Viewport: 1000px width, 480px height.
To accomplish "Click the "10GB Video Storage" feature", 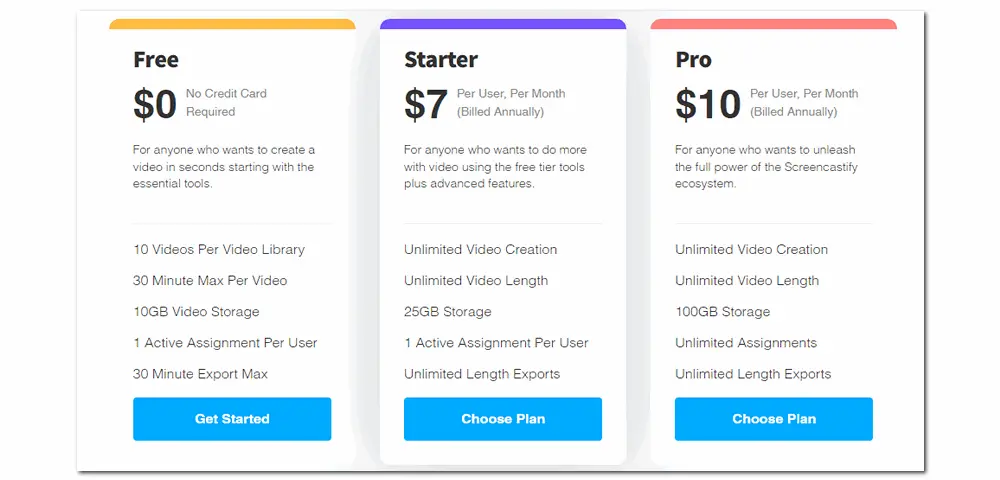I will pyautogui.click(x=196, y=312).
